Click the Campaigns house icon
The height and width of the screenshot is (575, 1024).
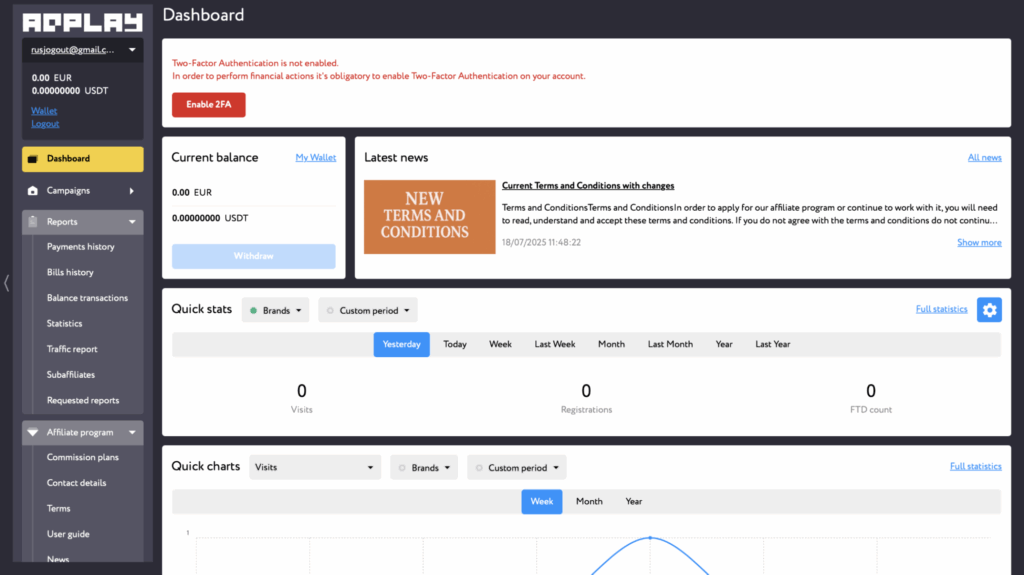click(x=33, y=191)
